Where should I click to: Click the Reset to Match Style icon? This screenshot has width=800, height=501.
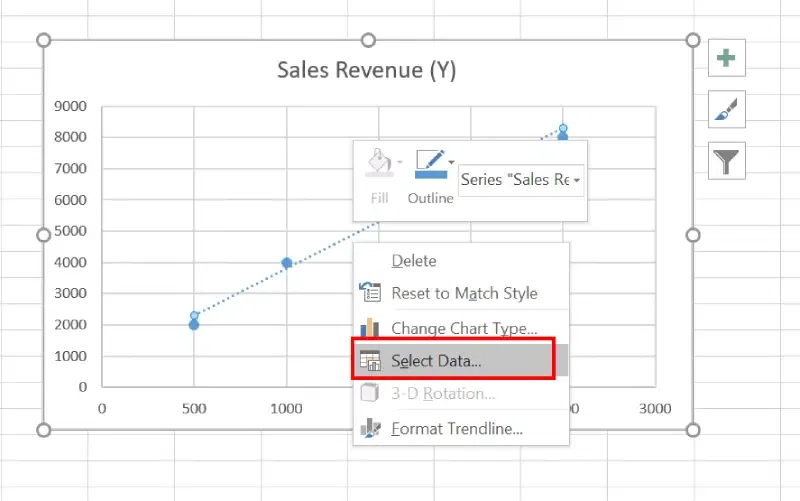[370, 293]
